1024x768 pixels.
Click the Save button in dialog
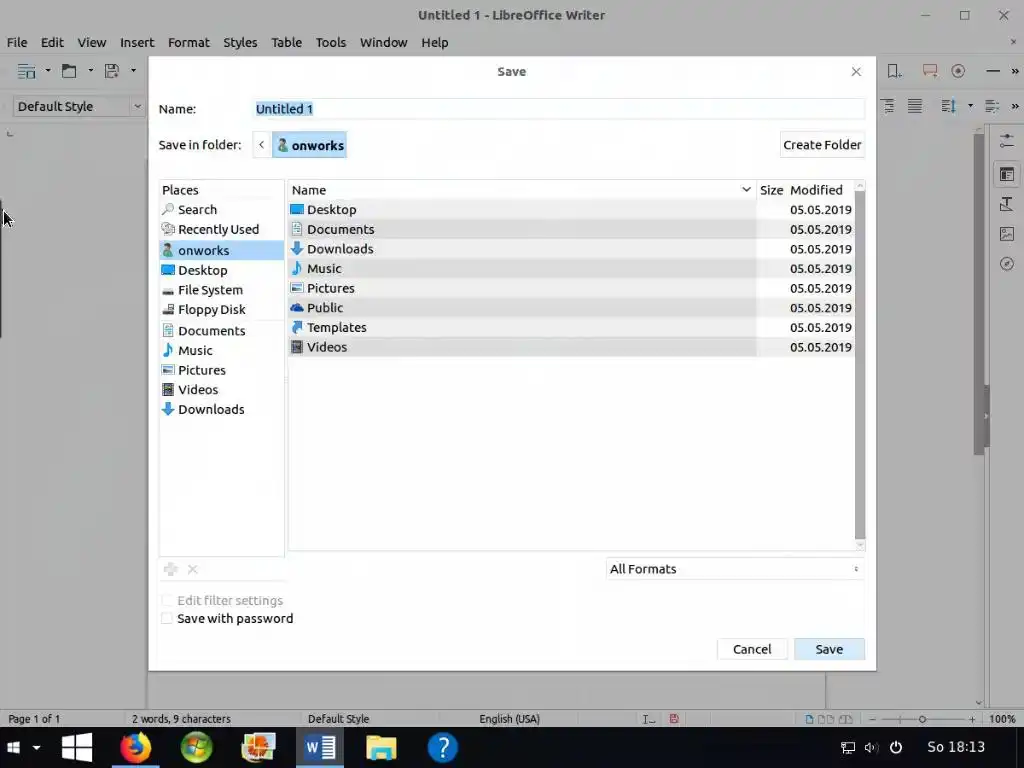(x=829, y=649)
